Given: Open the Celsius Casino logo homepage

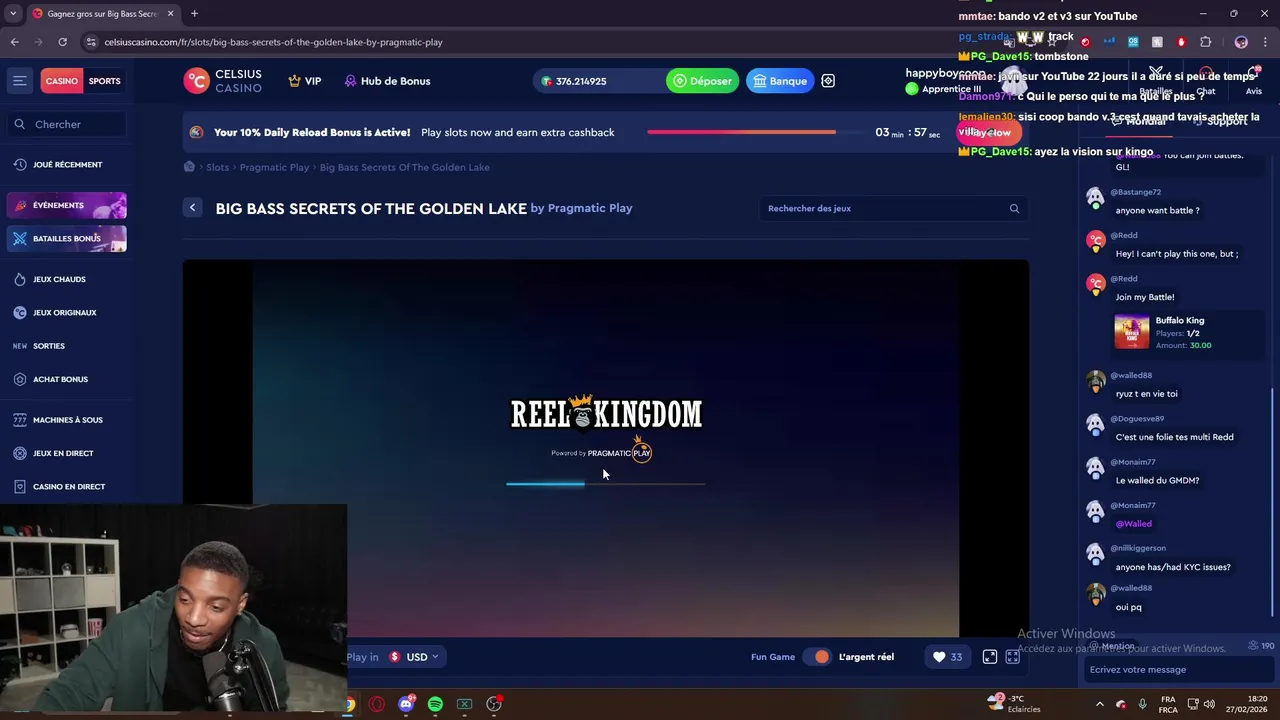Looking at the screenshot, I should coord(223,81).
